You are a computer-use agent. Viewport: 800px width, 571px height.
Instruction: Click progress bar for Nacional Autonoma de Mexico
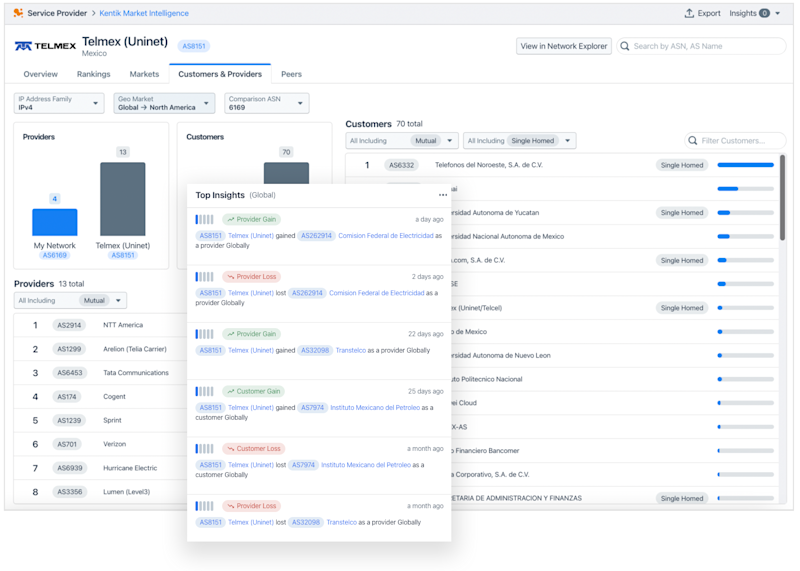click(745, 236)
